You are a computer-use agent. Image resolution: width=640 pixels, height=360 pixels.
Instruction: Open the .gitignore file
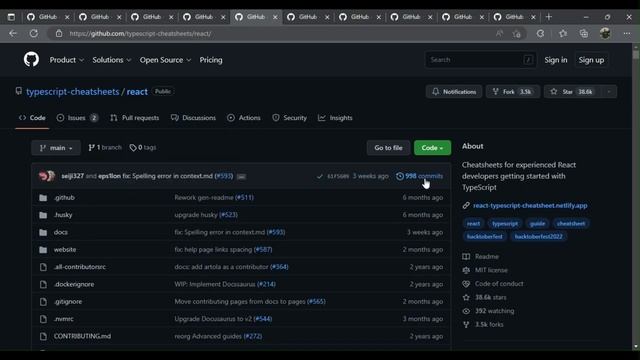pos(68,302)
